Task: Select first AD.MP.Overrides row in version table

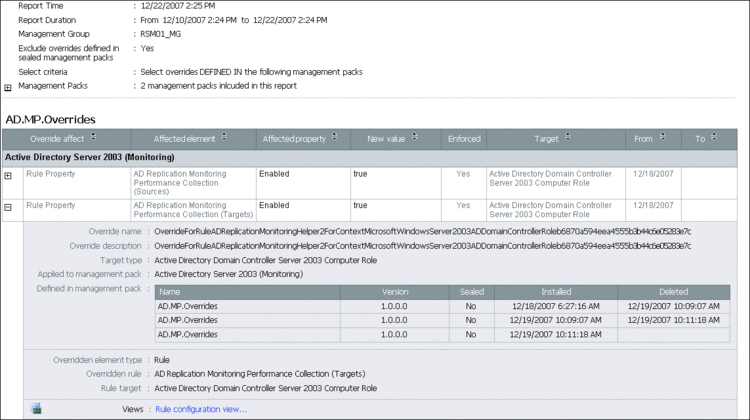Action: click(189, 306)
